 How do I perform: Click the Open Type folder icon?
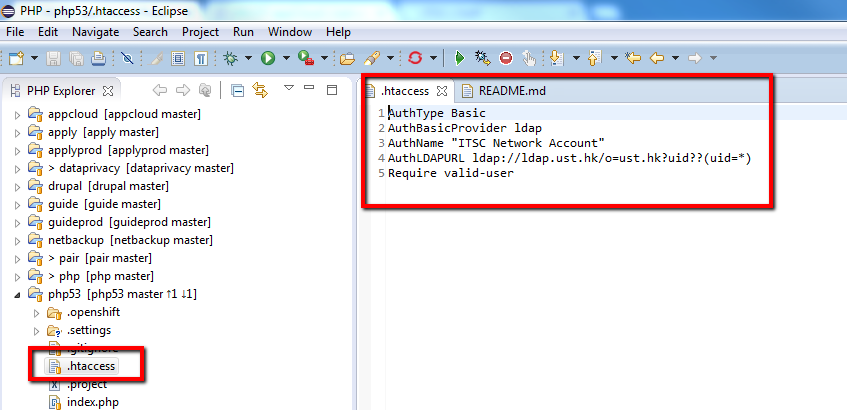tap(347, 58)
